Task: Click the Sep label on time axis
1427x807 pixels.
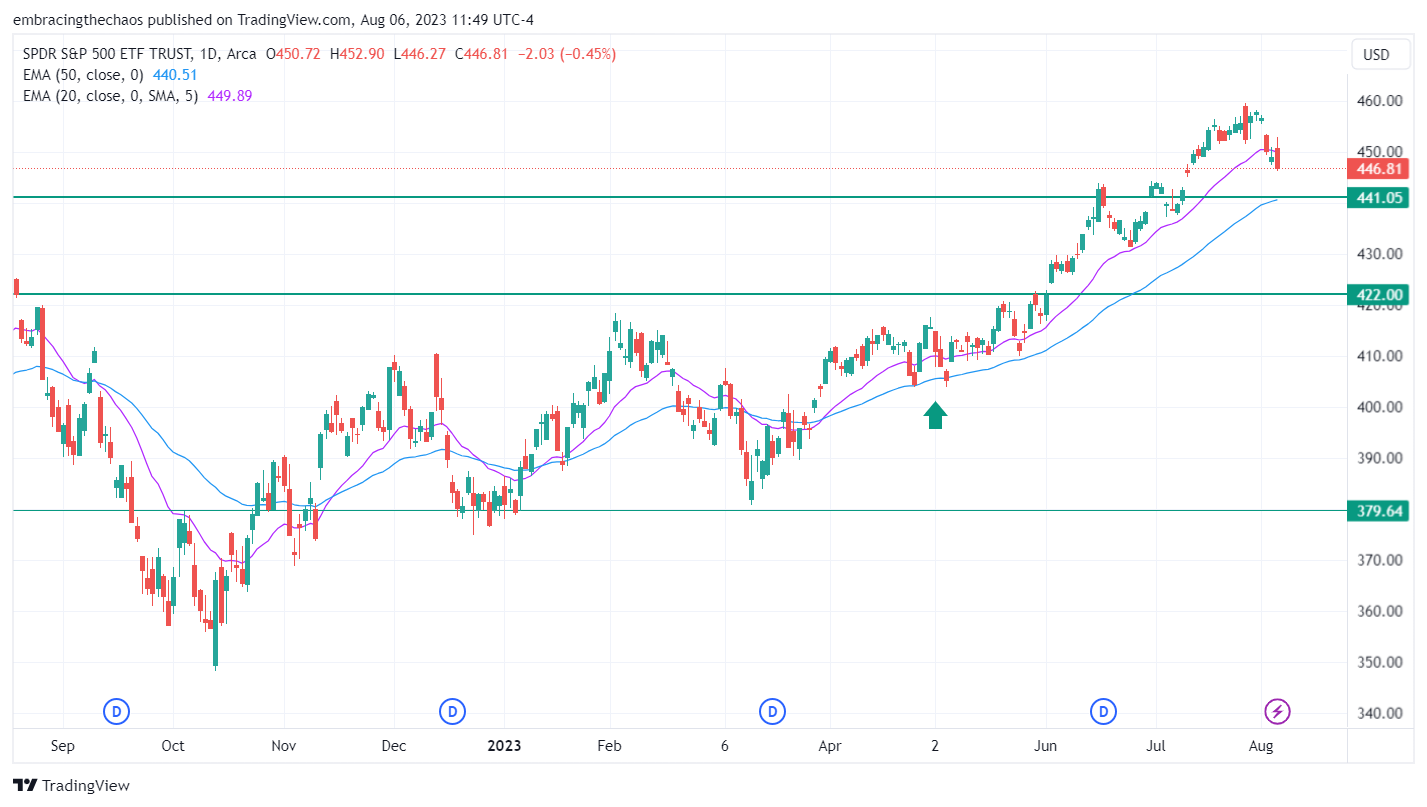Action: point(62,746)
